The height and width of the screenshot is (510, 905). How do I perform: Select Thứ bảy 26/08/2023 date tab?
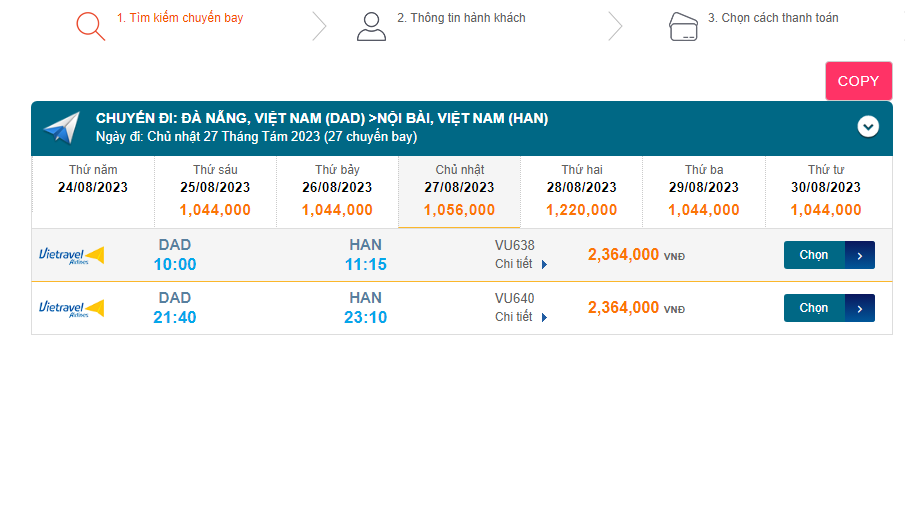coord(337,191)
